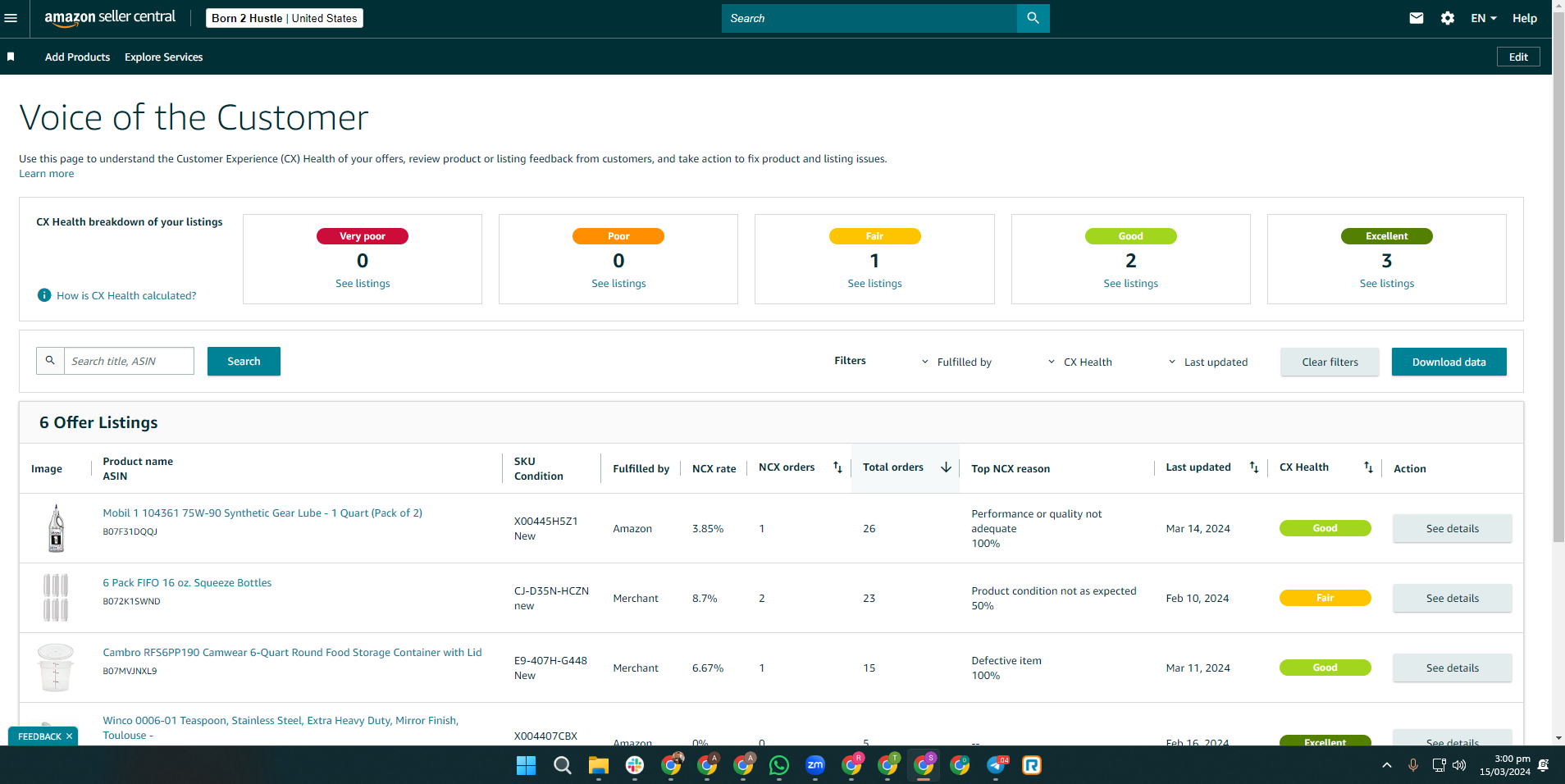Click the Total orders descending sort arrow
Screen dimensions: 1565x784
click(x=946, y=467)
